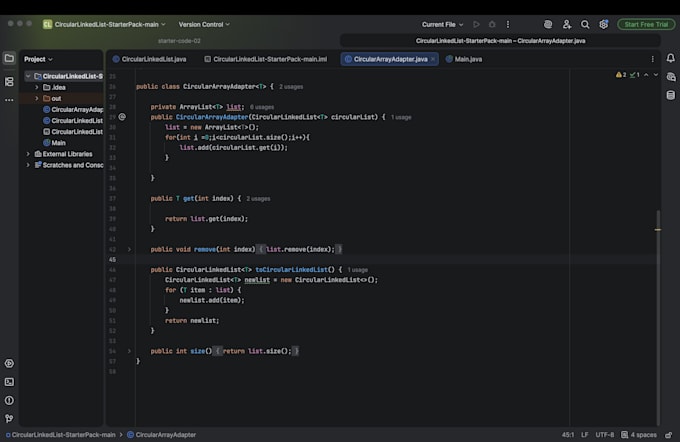Open the Services tool window icon

point(9,363)
